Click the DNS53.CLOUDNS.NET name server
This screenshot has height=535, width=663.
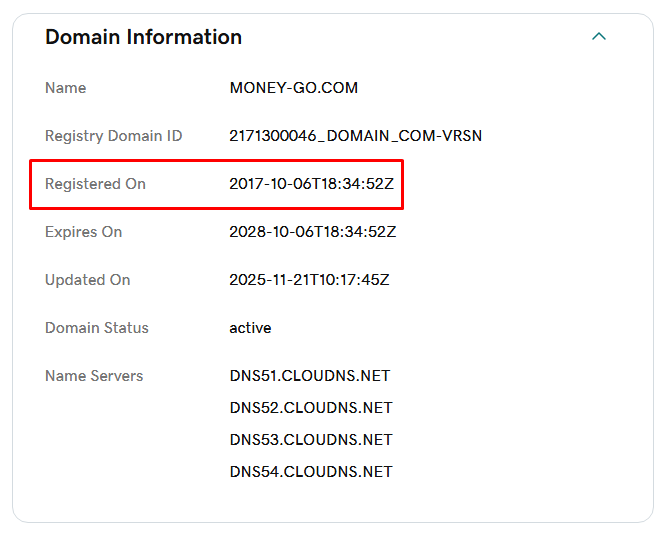pos(310,440)
